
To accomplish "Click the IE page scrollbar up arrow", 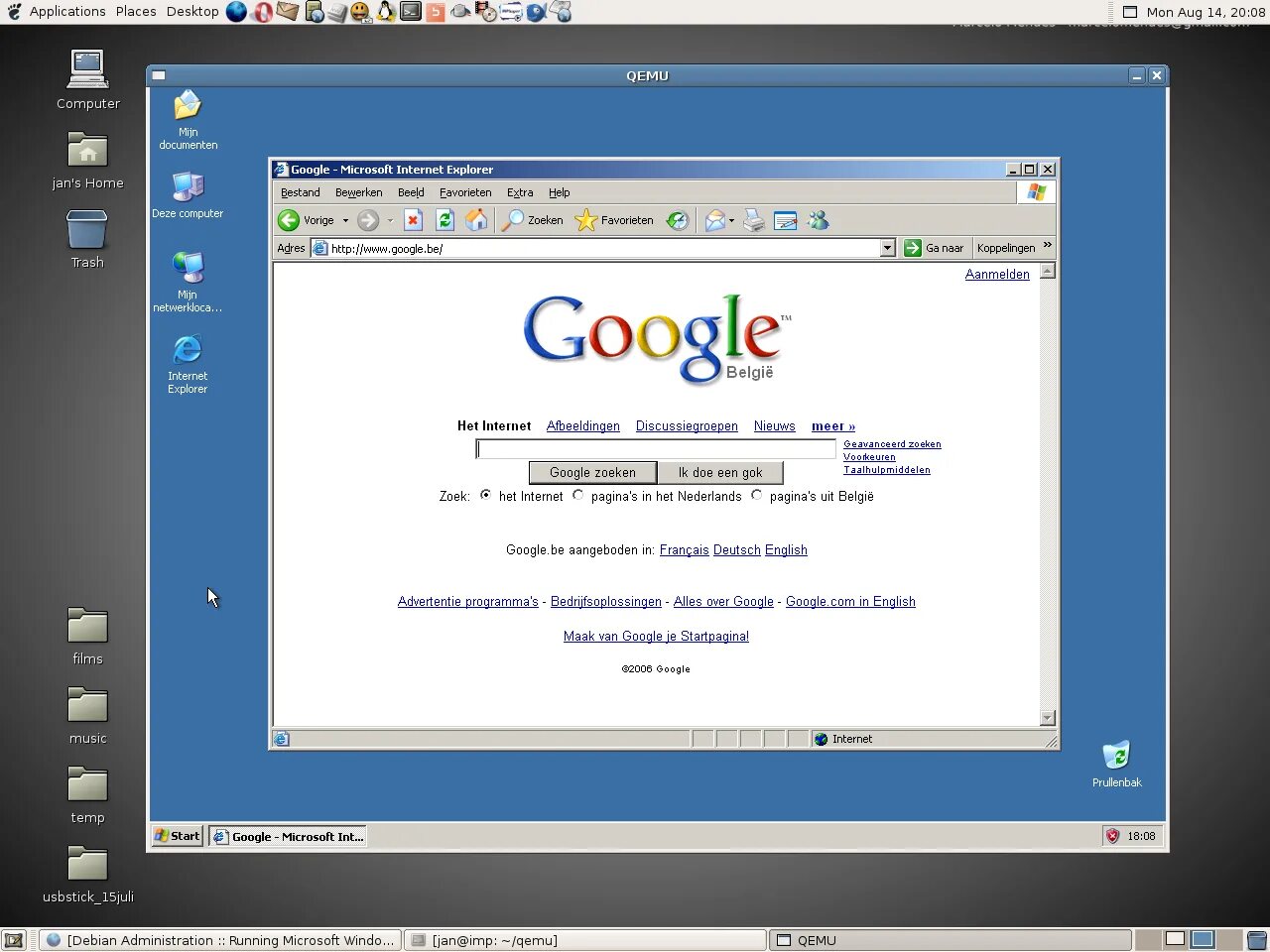I will (x=1047, y=271).
